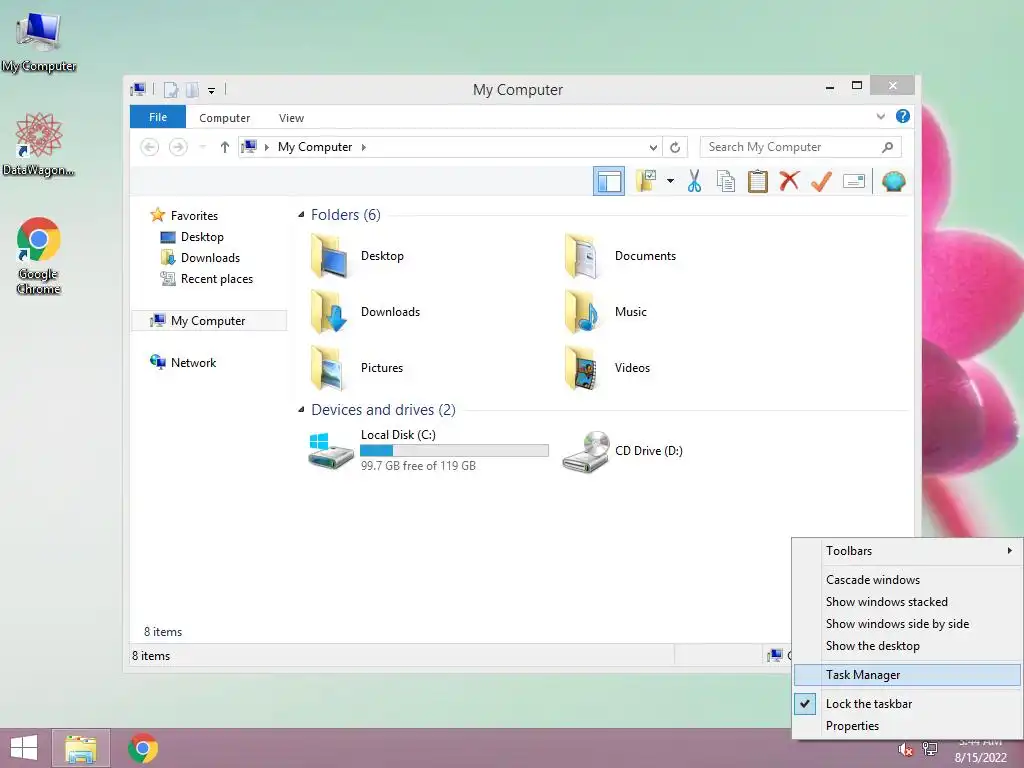Open taskbar Properties menu item
1024x768 pixels.
[907, 726]
